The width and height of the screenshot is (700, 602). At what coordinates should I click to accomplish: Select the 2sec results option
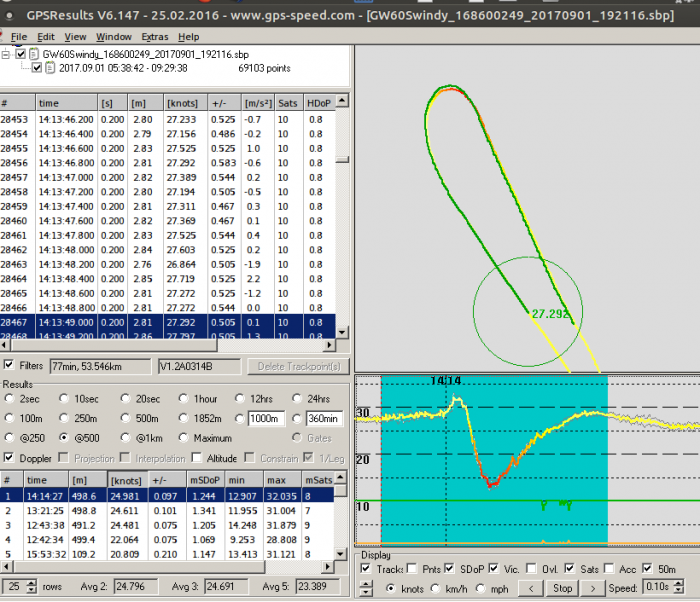[9, 398]
